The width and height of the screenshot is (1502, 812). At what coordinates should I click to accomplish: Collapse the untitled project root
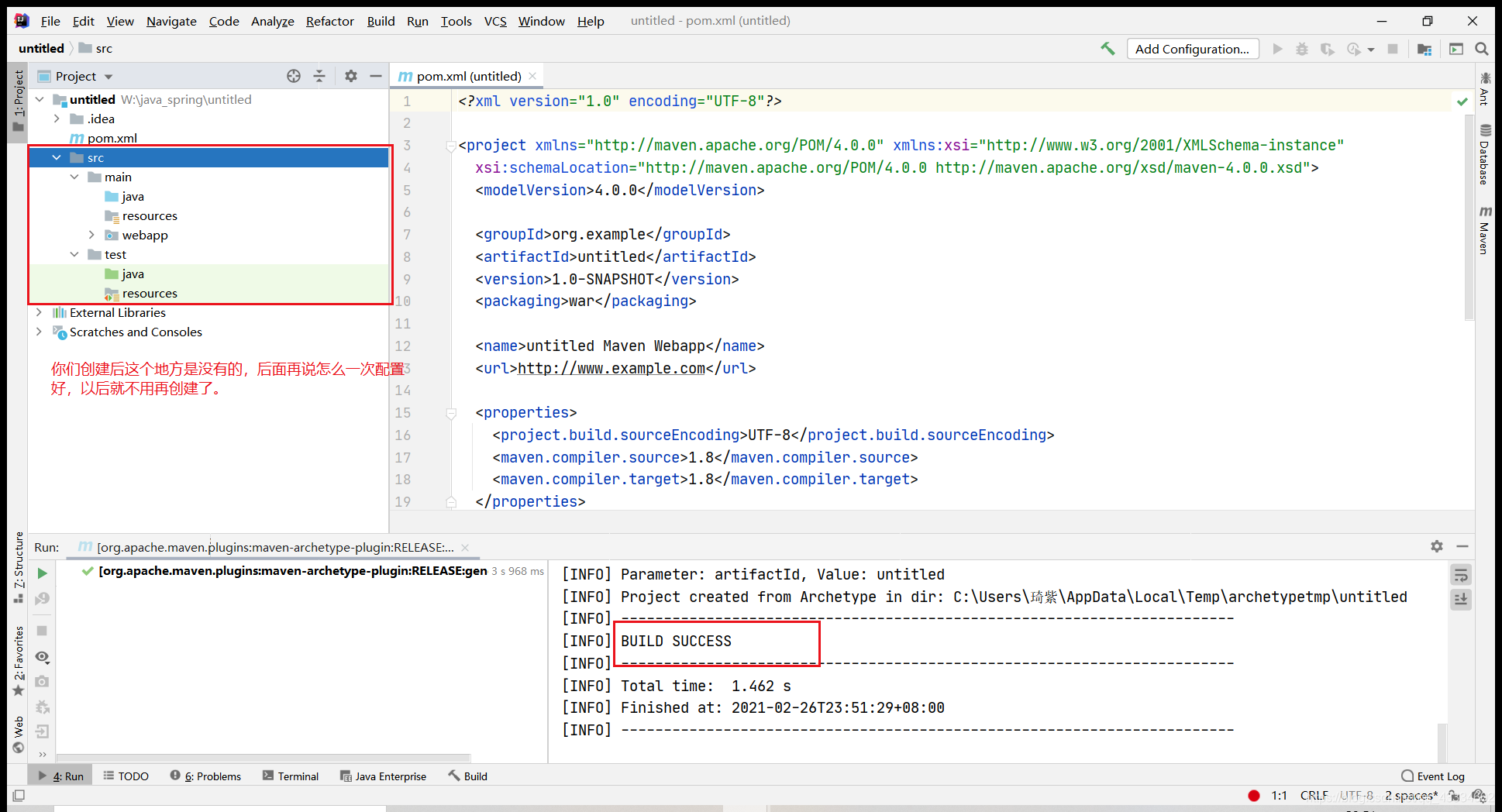click(x=40, y=99)
